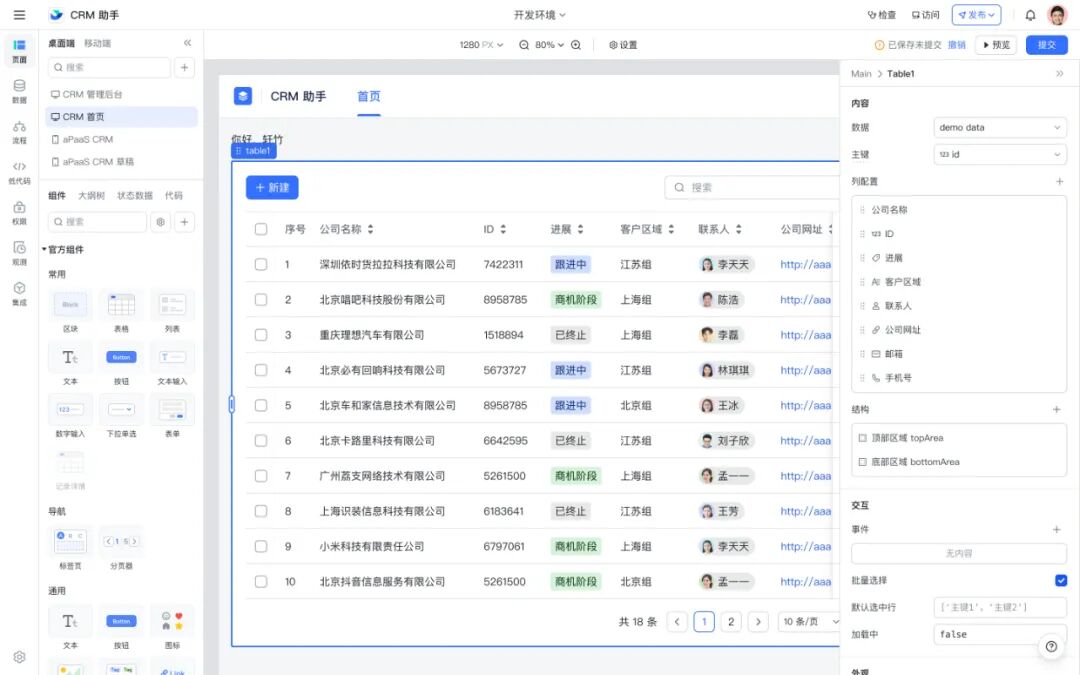
Task: Open the 开发环境 environment dropdown
Action: point(539,14)
